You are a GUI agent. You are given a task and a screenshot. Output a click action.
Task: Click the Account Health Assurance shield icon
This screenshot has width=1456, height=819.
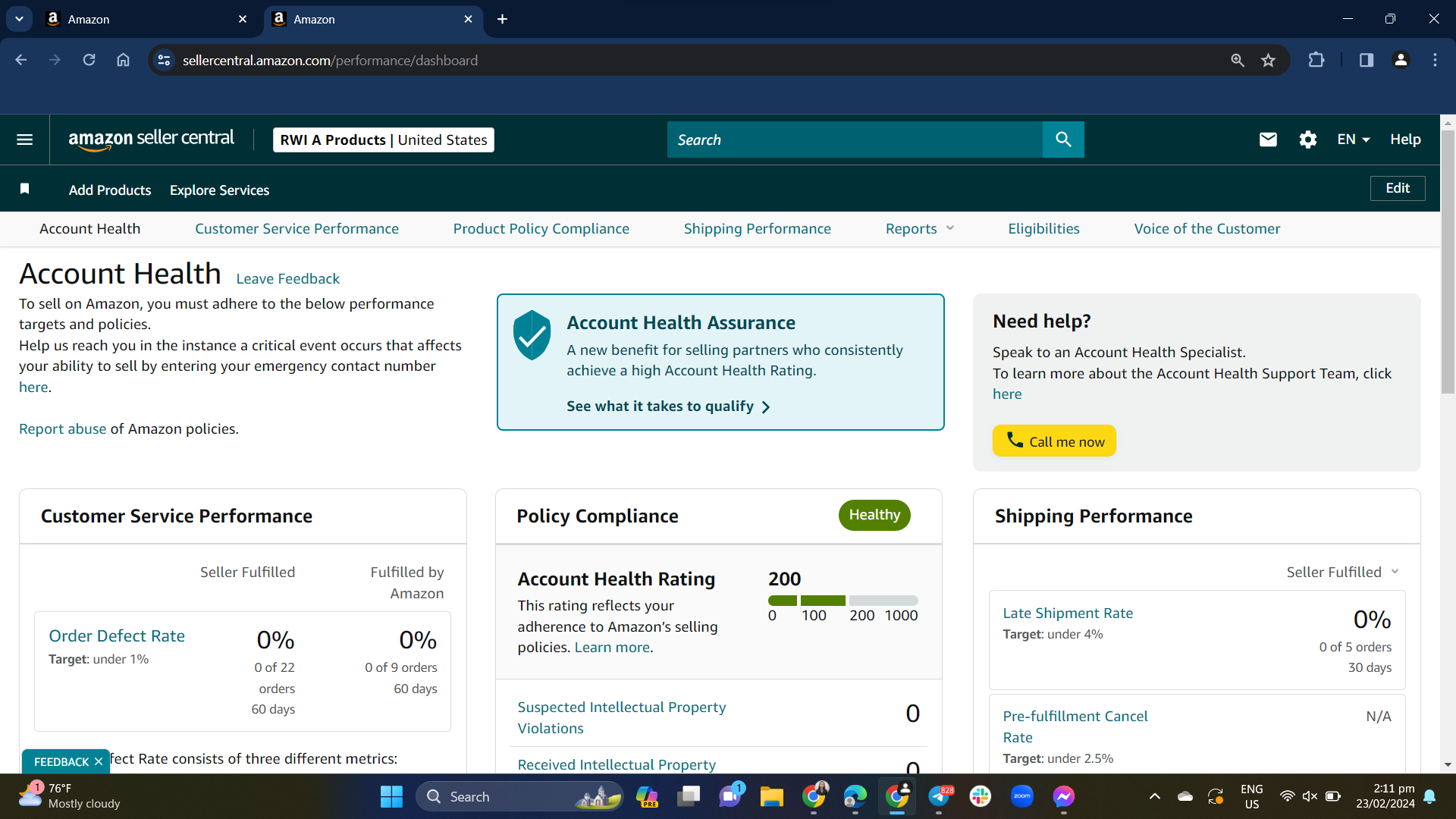[532, 334]
